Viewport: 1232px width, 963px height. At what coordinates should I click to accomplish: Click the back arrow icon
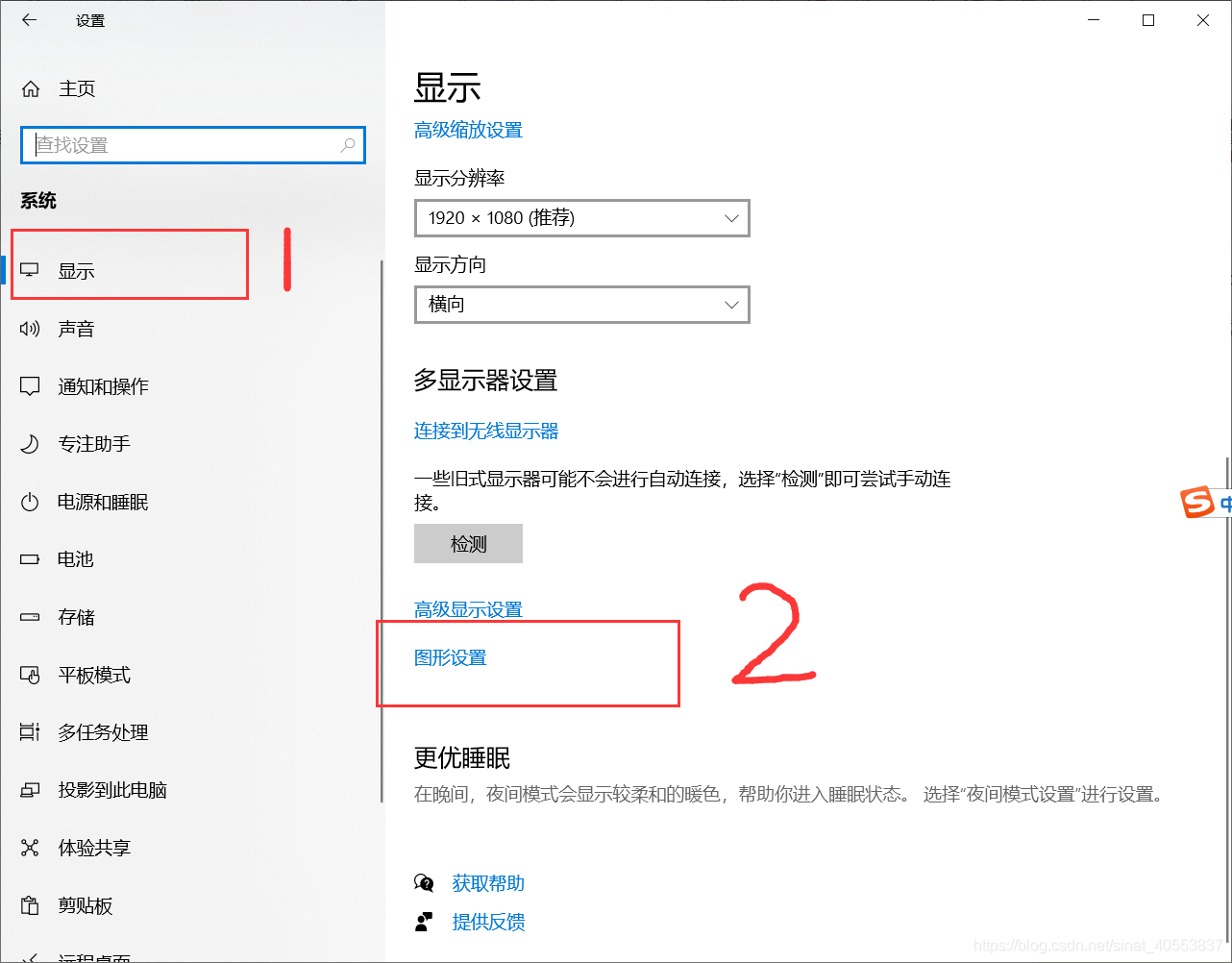30,20
